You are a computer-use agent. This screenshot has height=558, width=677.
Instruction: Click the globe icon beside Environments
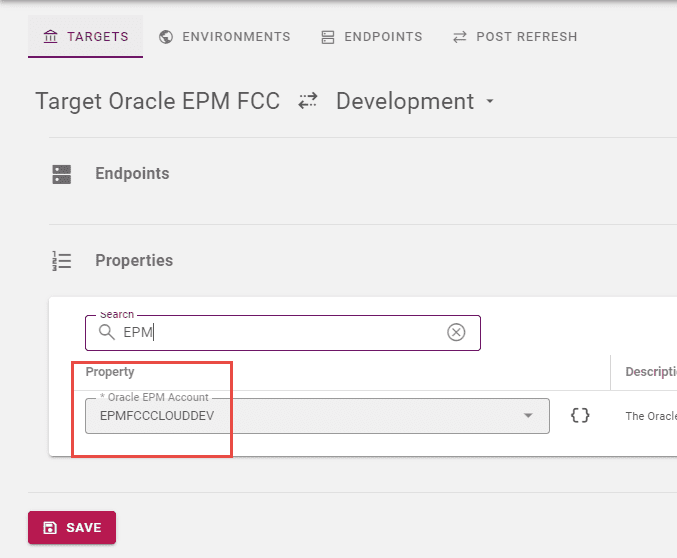[x=166, y=37]
